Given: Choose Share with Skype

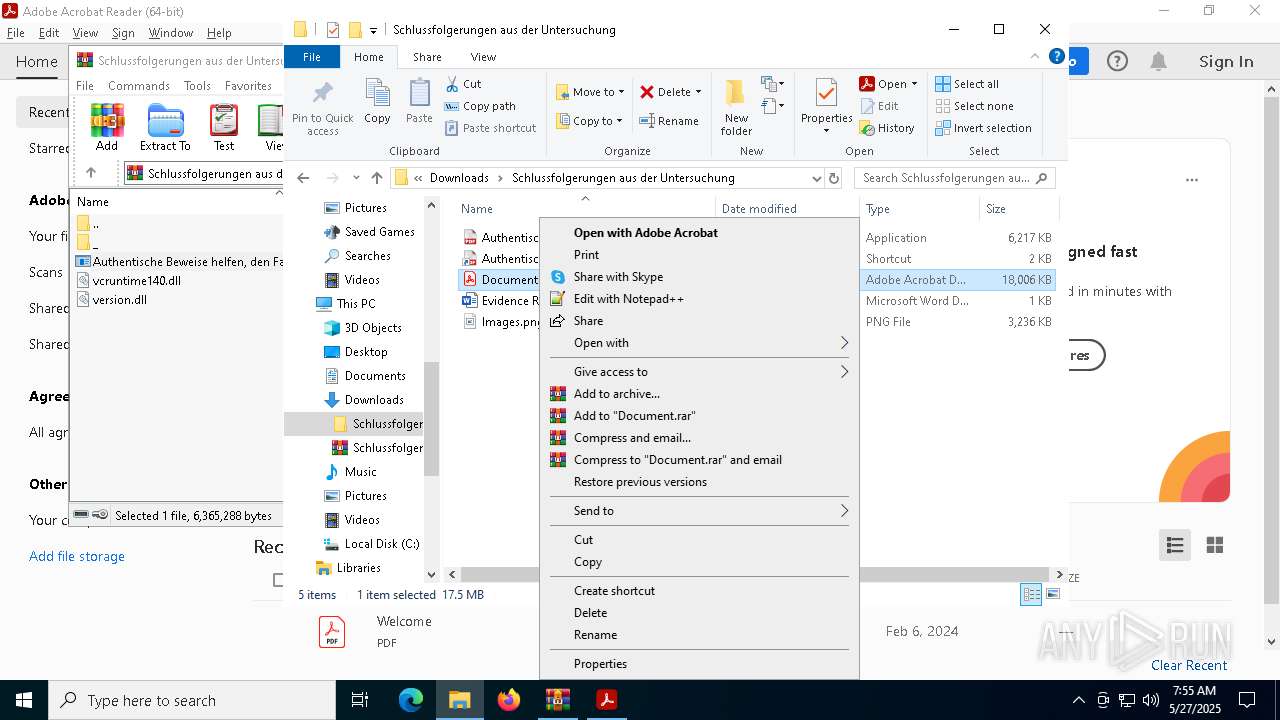Looking at the screenshot, I should [698, 277].
